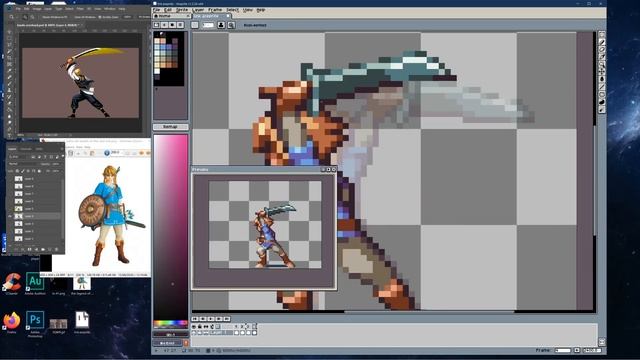Go to first frame in Aseprite timeline
Screen dimensions: 640x360
[195, 319]
